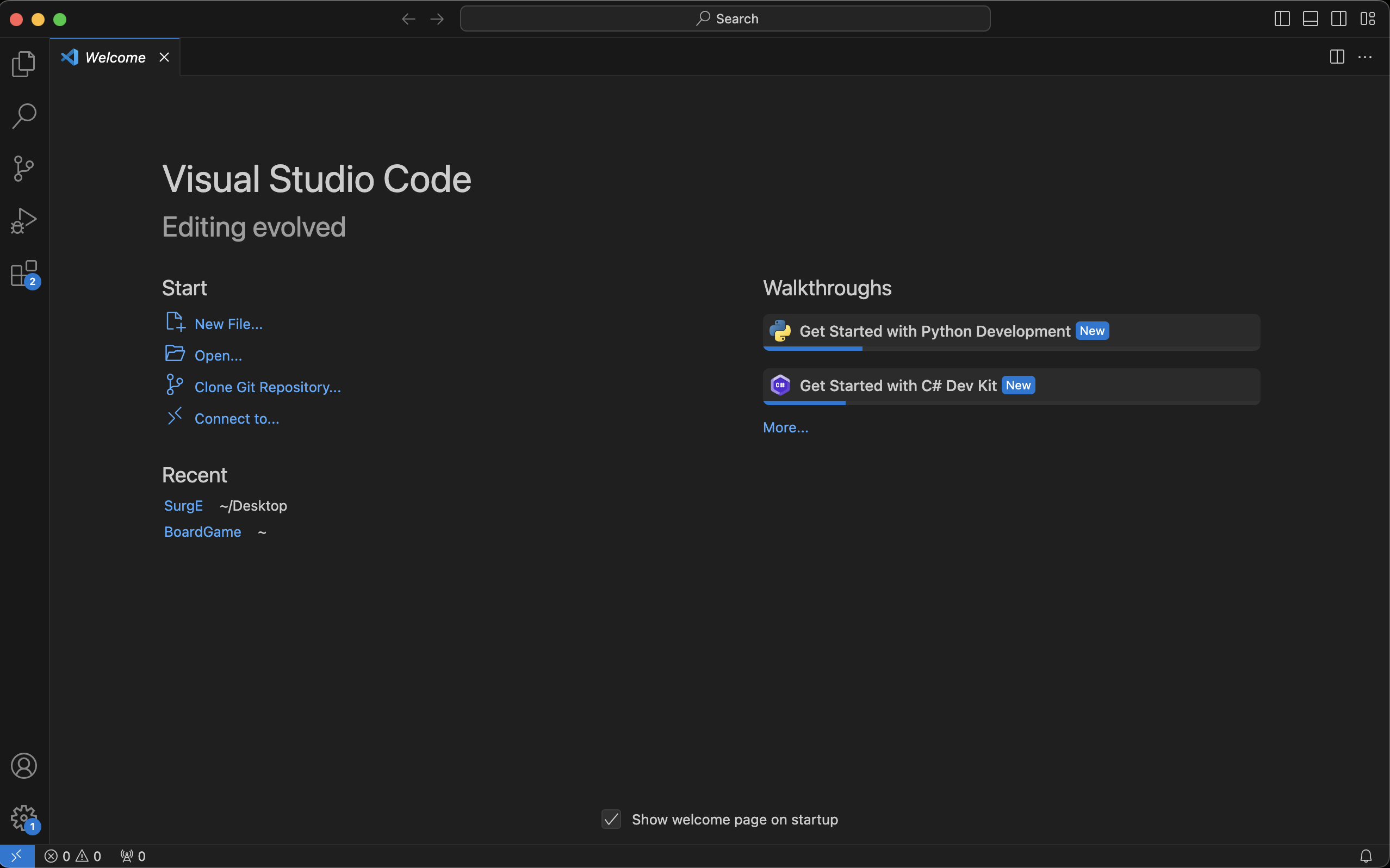Click Clone Git Repository link

point(268,387)
